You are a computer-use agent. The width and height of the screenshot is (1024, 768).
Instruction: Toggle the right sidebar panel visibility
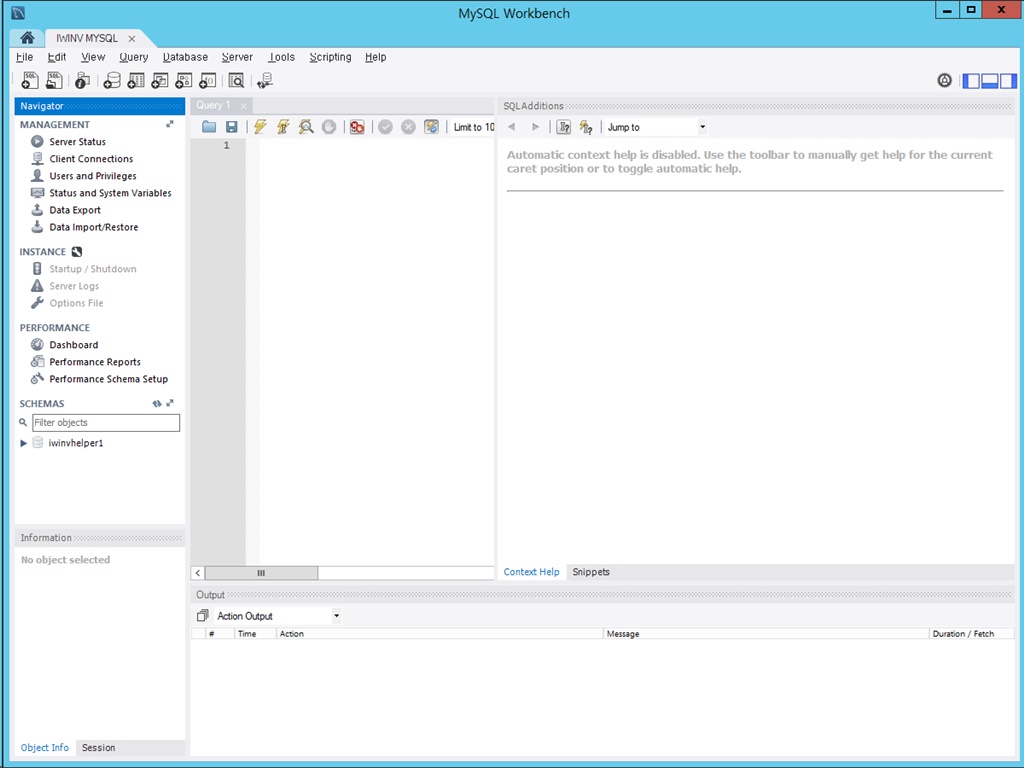tap(1008, 81)
